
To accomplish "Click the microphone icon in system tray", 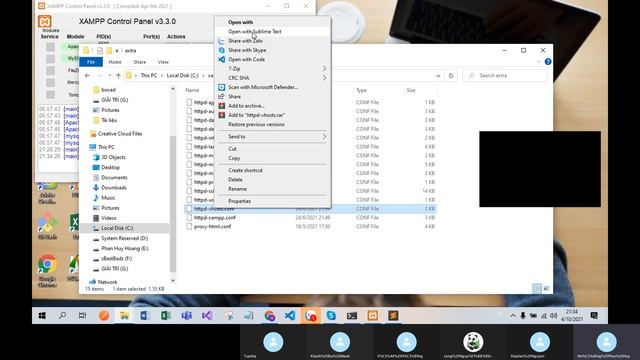I will coord(523,316).
